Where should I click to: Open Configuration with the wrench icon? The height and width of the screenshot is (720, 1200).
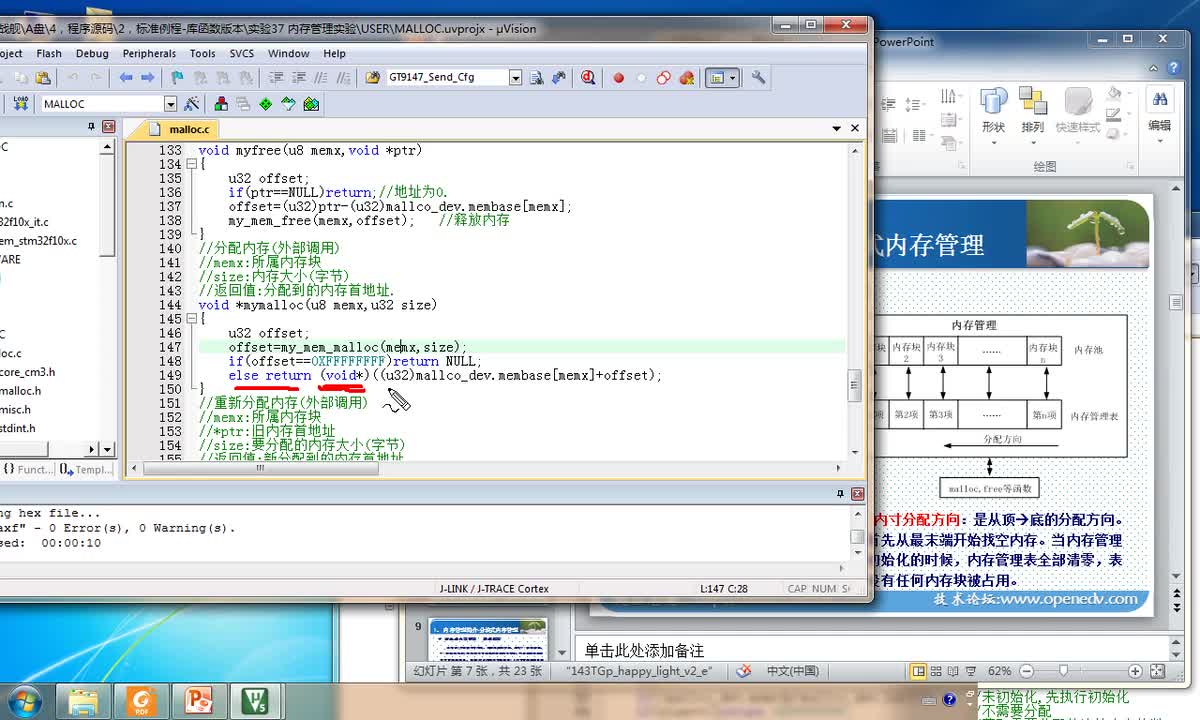click(x=759, y=77)
